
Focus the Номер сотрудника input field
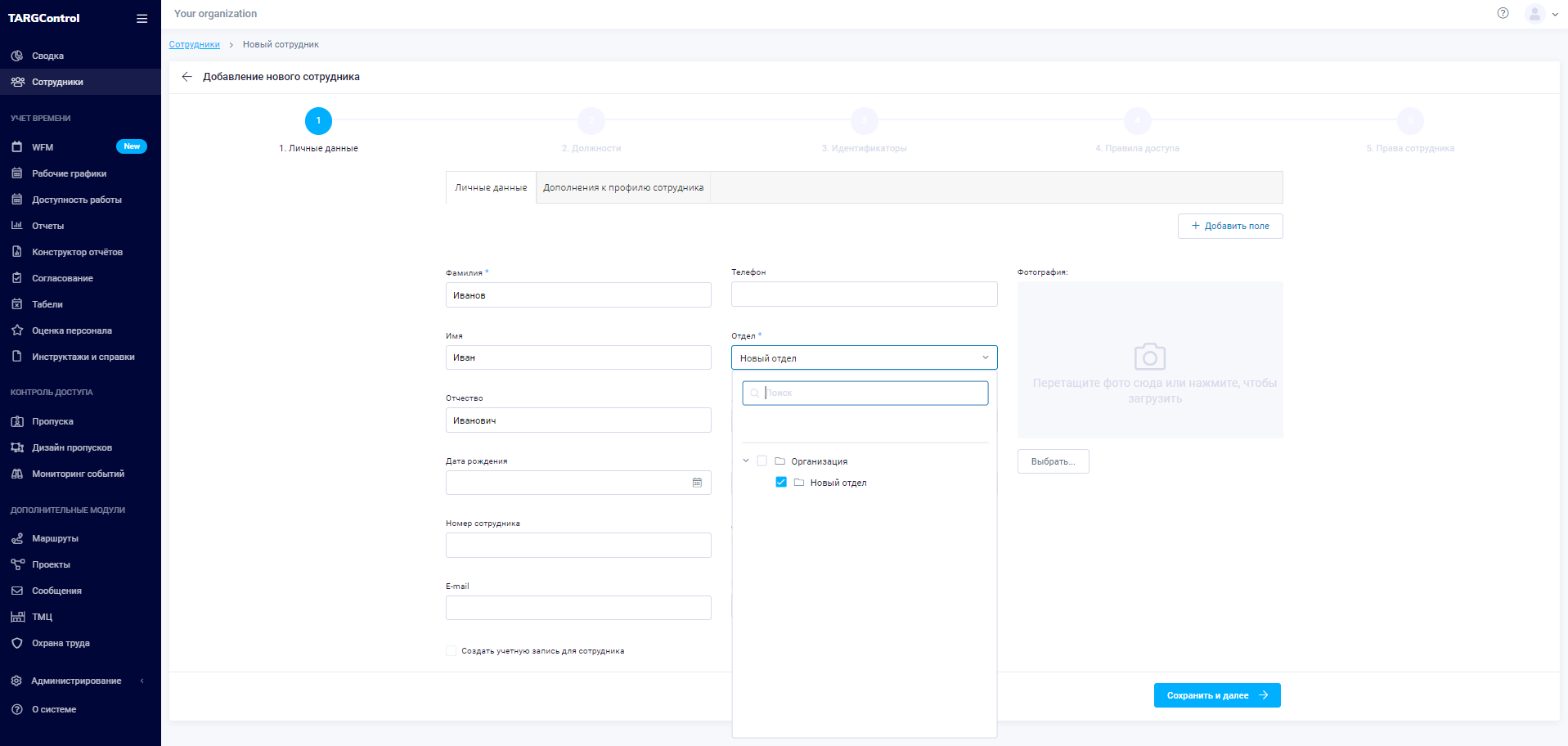point(578,546)
